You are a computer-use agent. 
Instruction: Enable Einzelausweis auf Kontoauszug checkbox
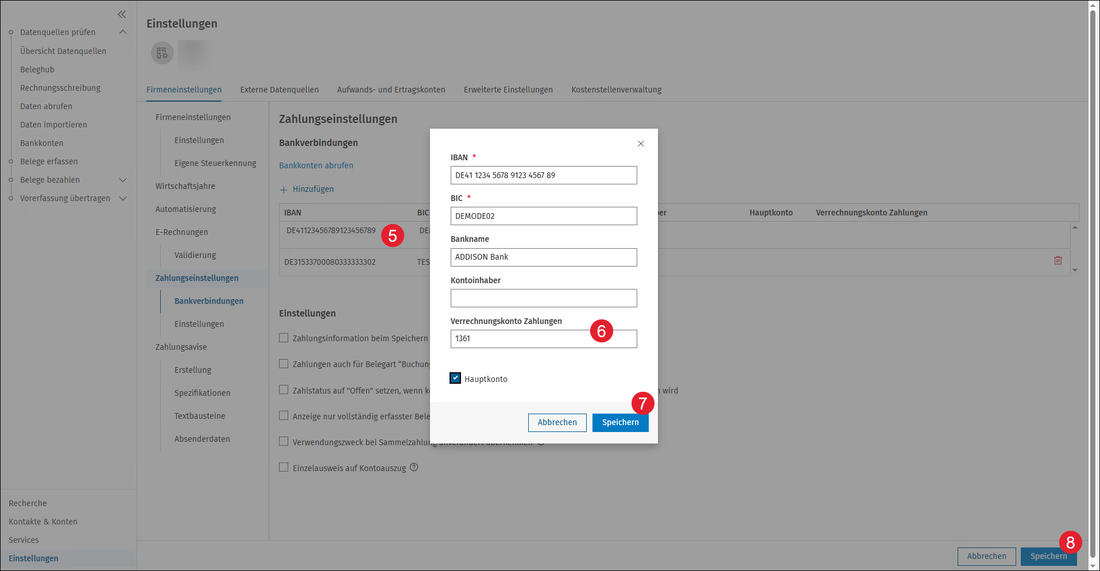[283, 467]
